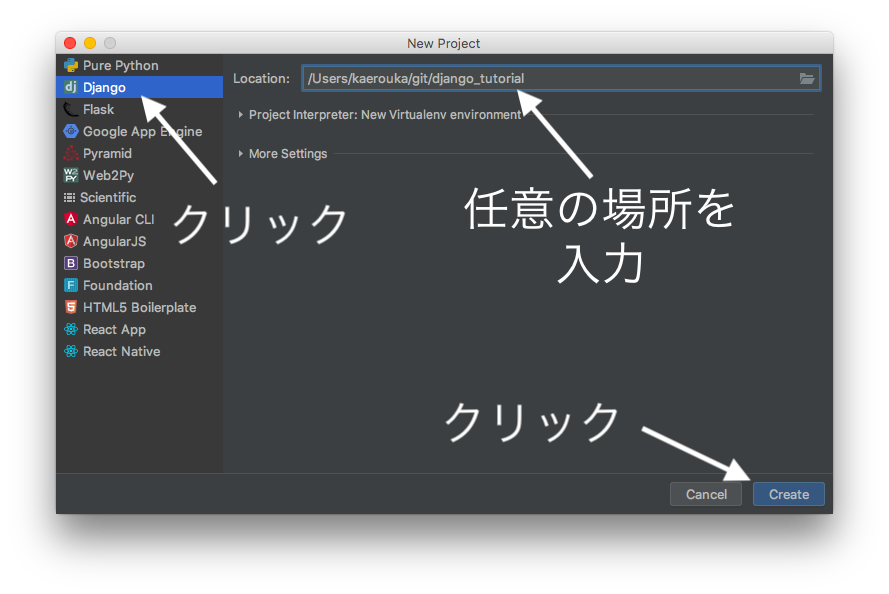889x594 pixels.
Task: Click the Create button
Action: coord(788,494)
